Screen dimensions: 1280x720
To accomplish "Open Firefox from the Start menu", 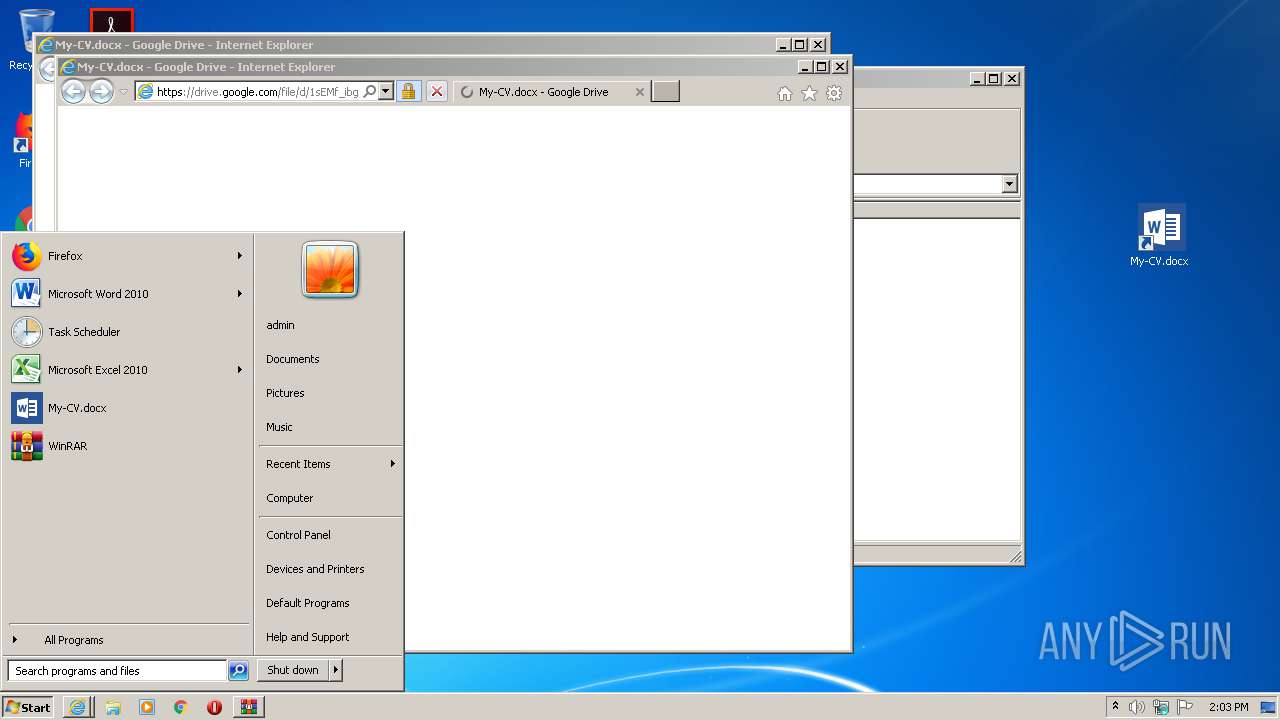I will [127, 256].
